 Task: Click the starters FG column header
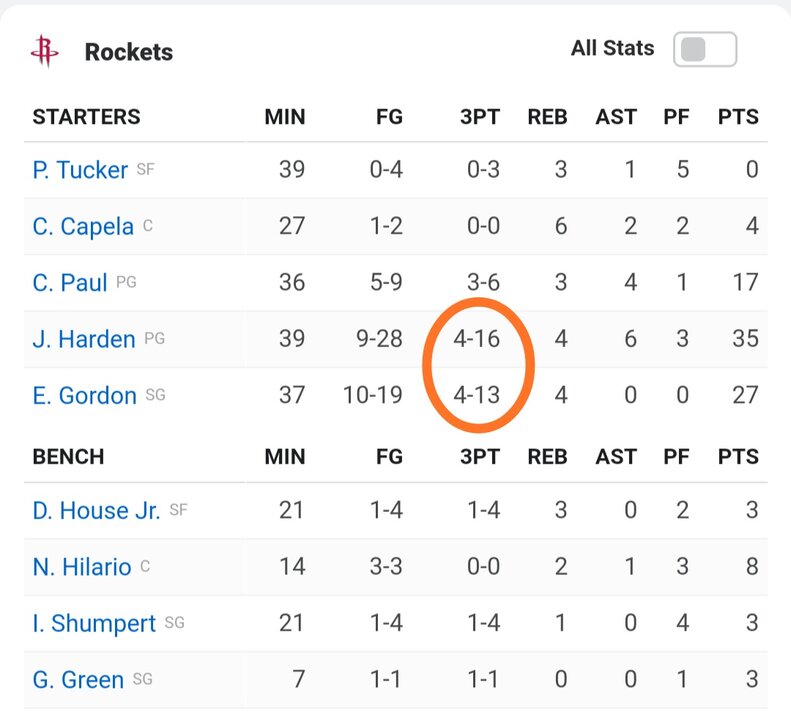[x=389, y=117]
